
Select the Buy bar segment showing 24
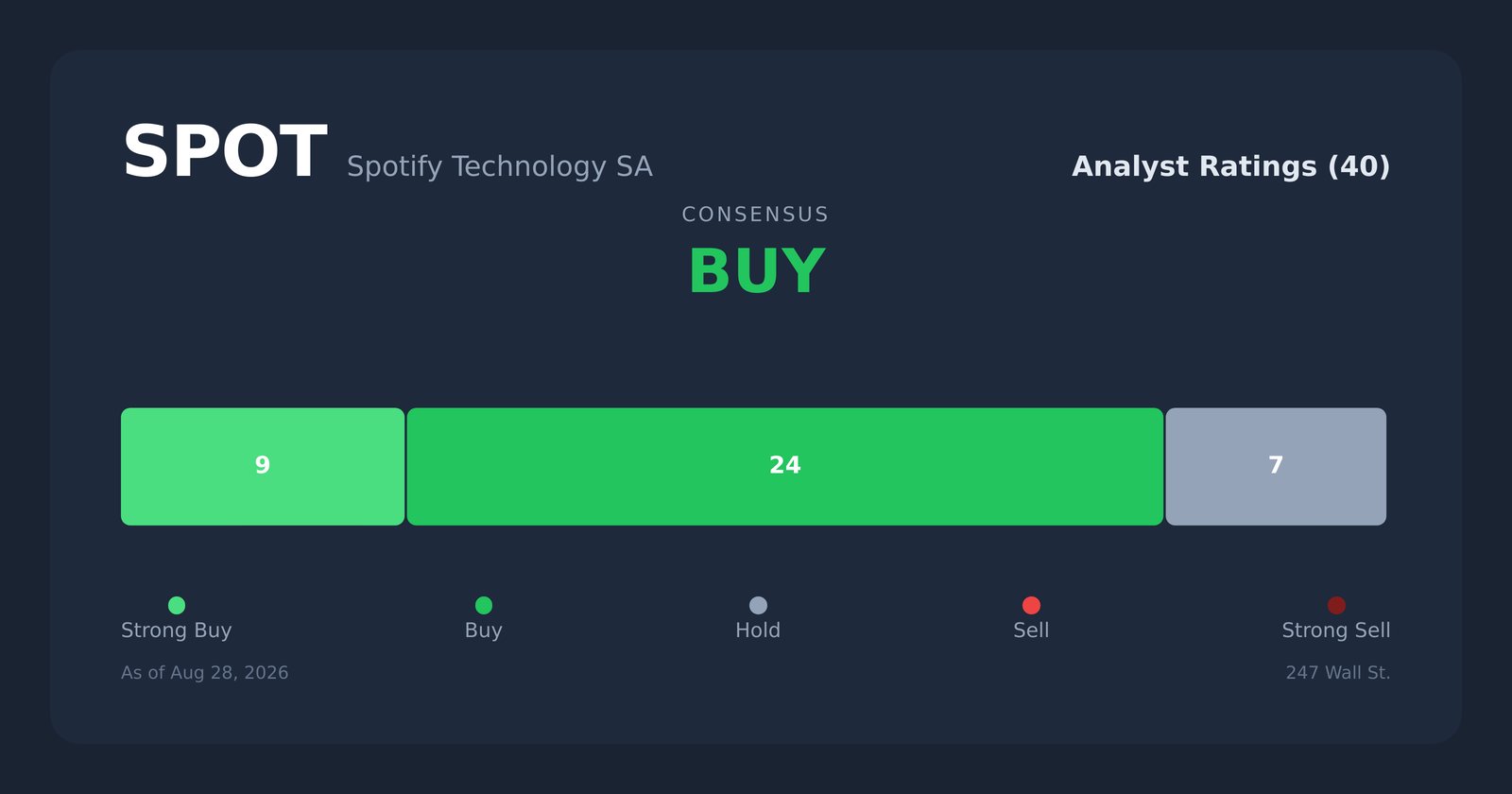pyautogui.click(x=785, y=467)
